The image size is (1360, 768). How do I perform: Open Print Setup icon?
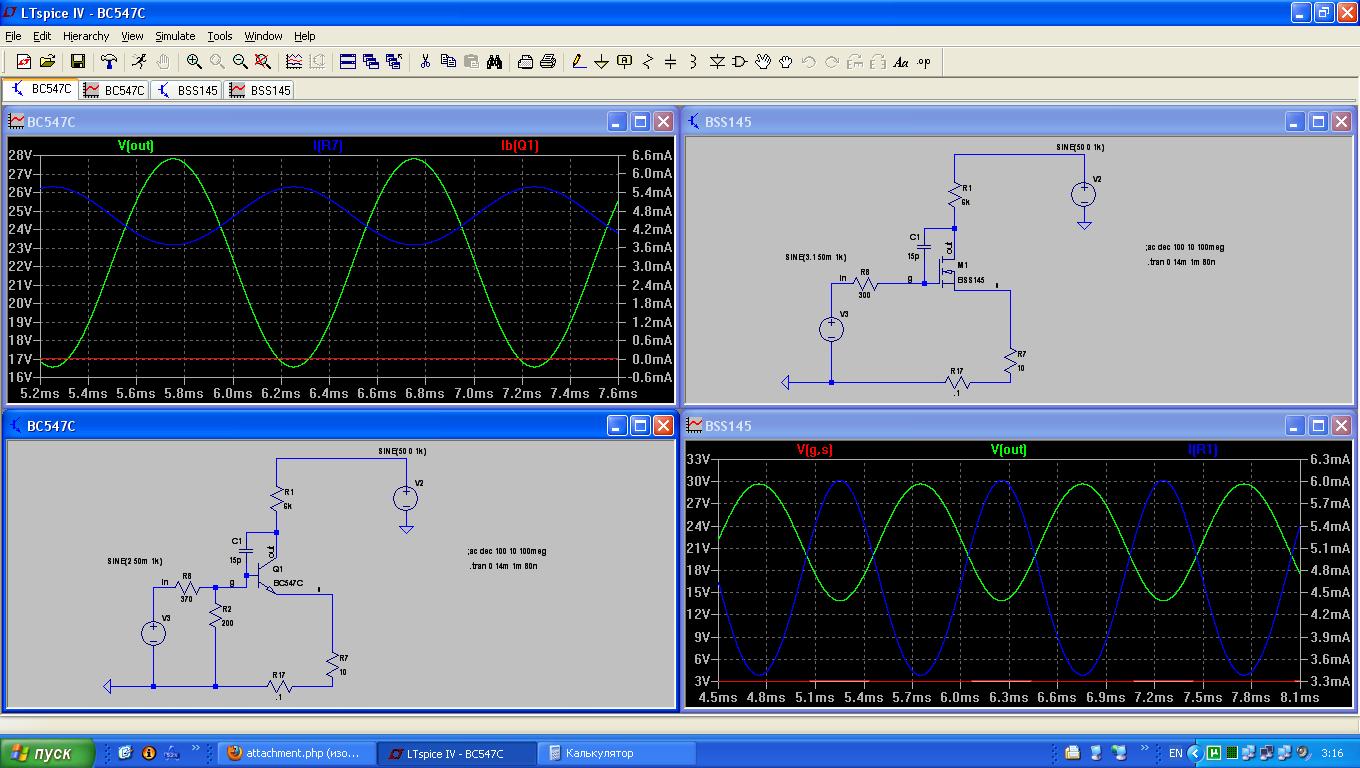tap(525, 62)
